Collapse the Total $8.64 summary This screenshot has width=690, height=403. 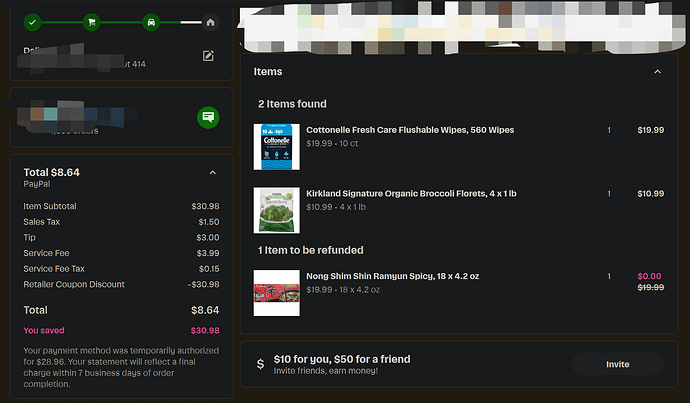(213, 172)
